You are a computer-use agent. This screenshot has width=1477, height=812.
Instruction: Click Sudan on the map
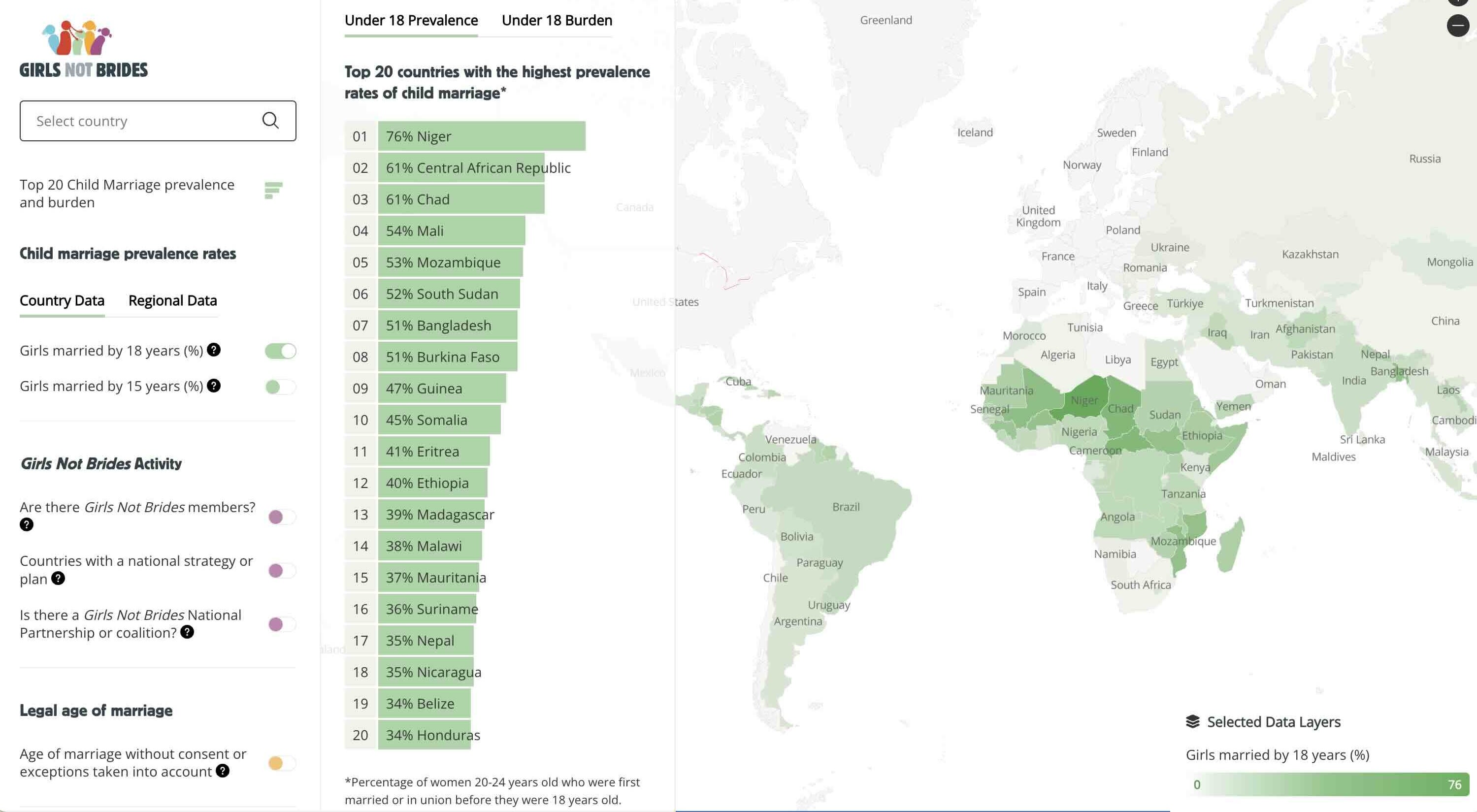(1165, 415)
